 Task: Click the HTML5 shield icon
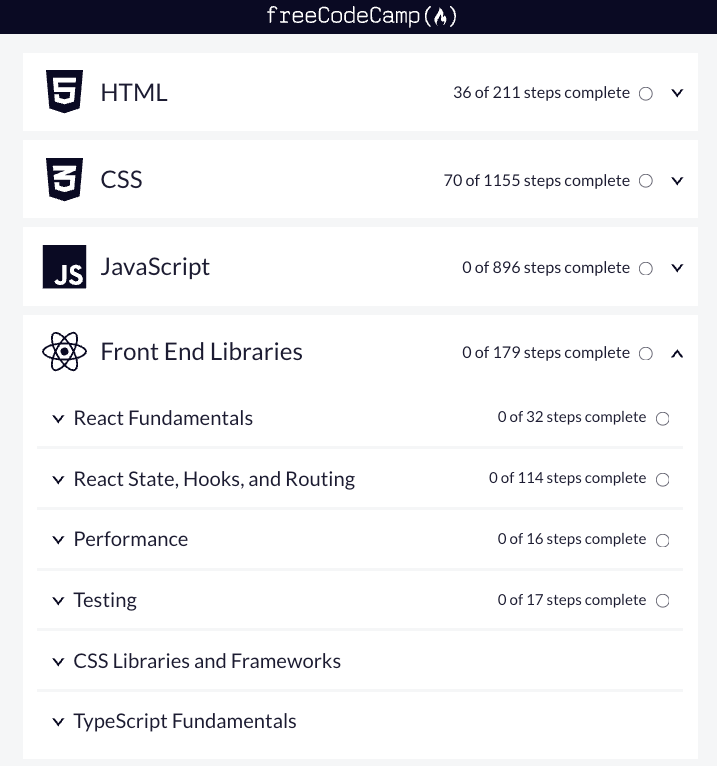(64, 91)
